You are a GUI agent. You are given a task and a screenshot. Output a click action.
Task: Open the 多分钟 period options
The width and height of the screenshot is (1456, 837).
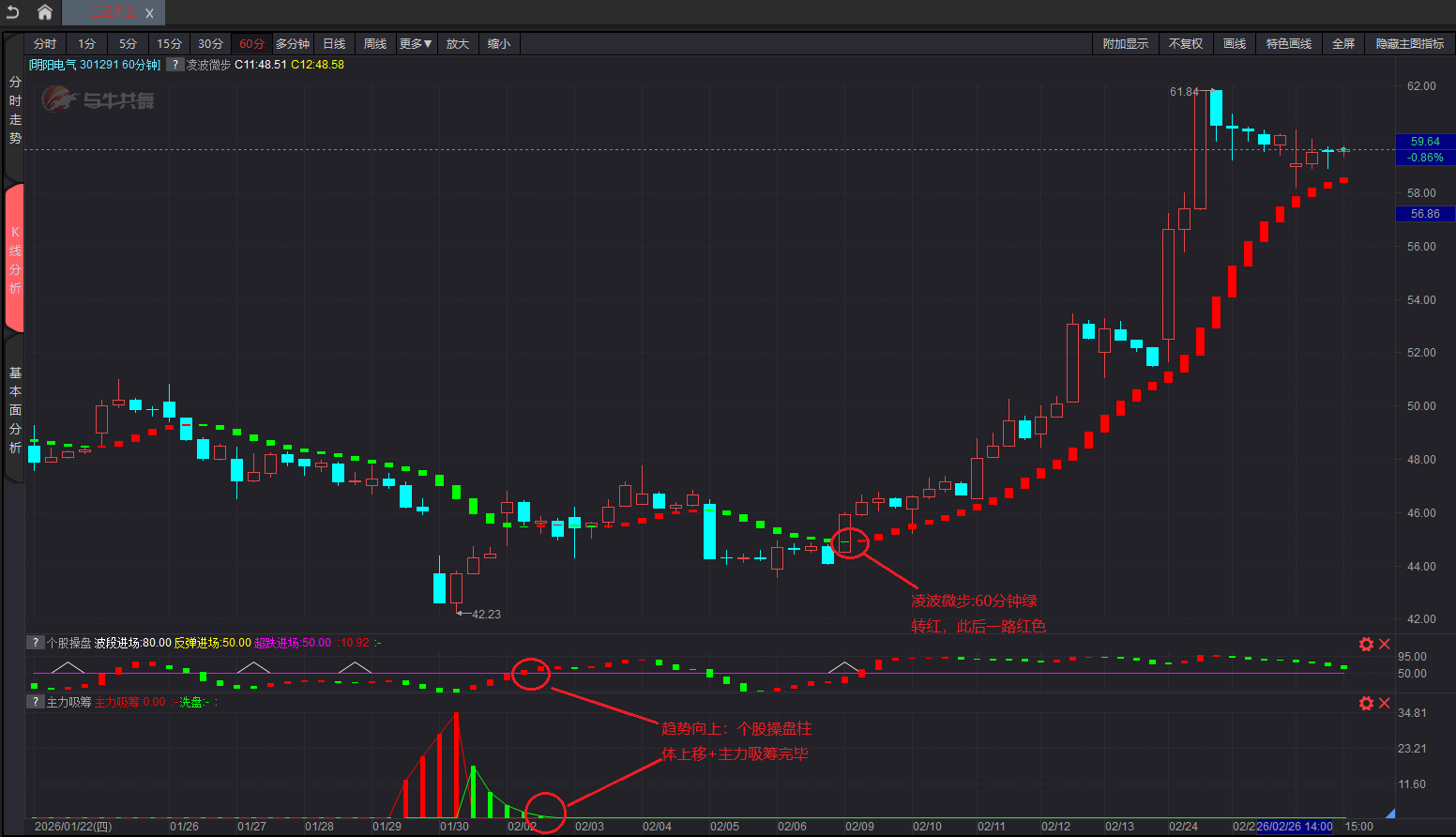(293, 44)
